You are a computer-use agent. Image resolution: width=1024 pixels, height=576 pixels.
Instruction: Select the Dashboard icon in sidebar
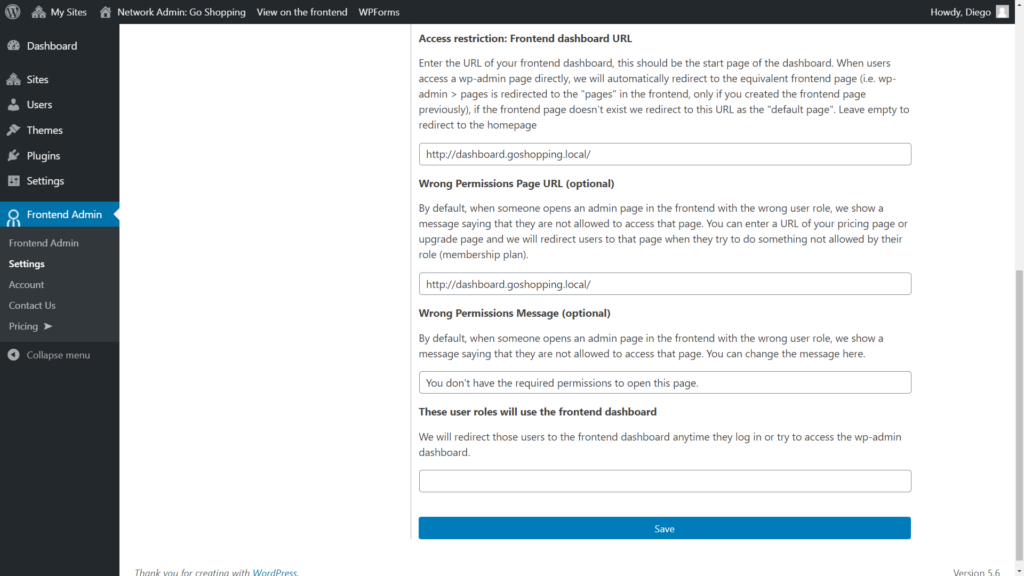[13, 45]
